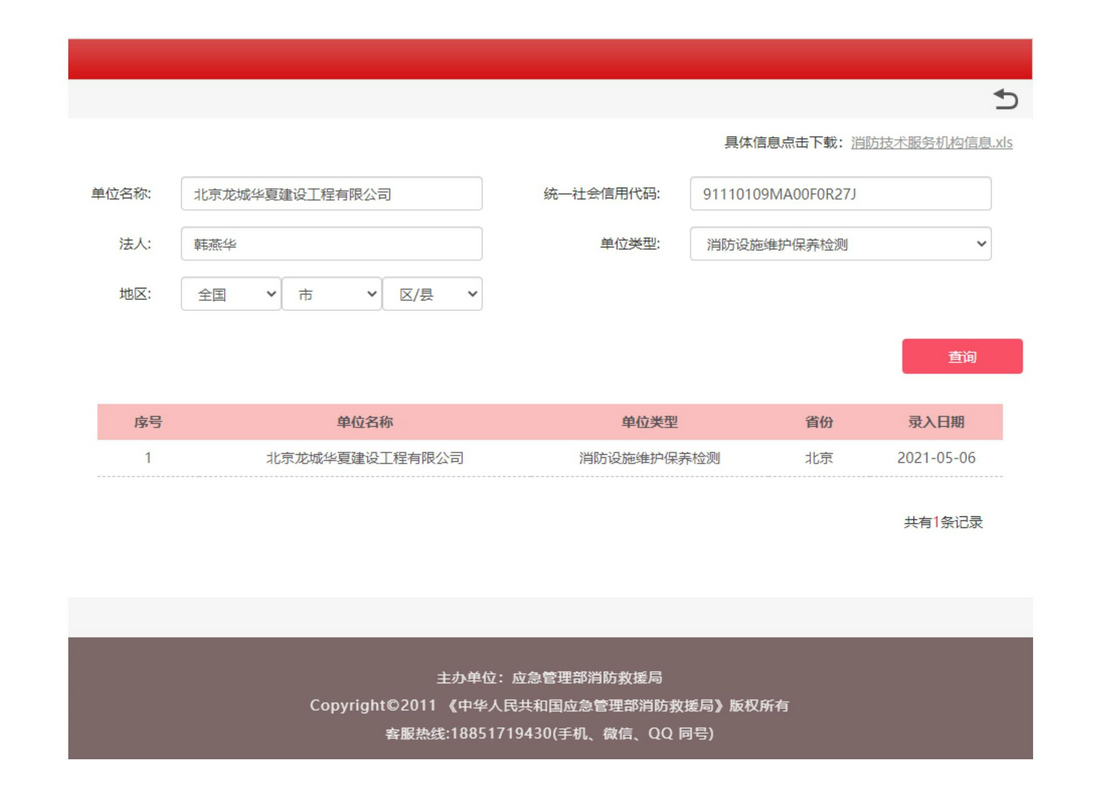Click the 单位名称 input field
Image resolution: width=1104 pixels, height=796 pixels.
point(331,194)
